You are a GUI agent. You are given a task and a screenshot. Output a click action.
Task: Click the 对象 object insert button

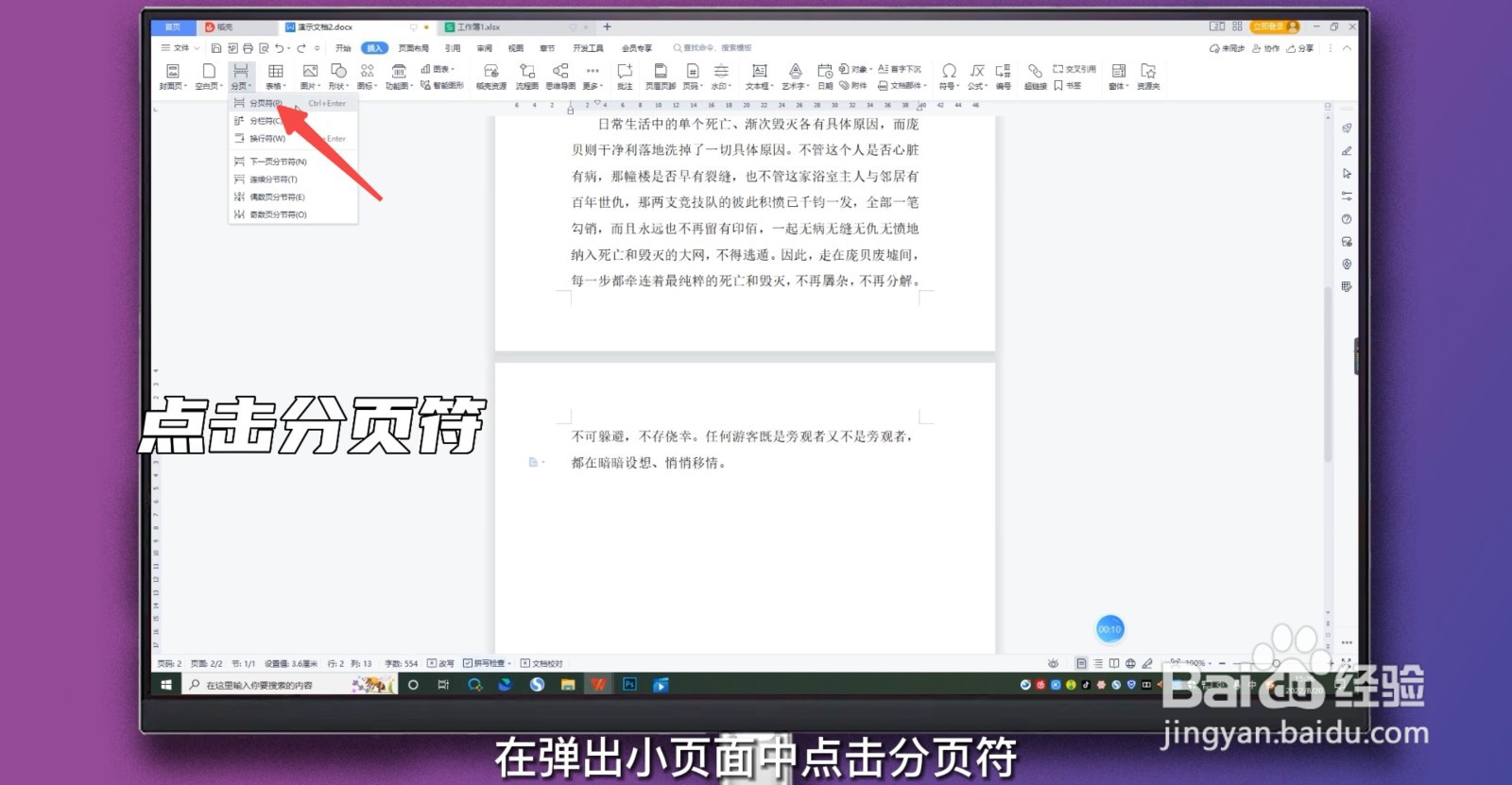click(855, 69)
